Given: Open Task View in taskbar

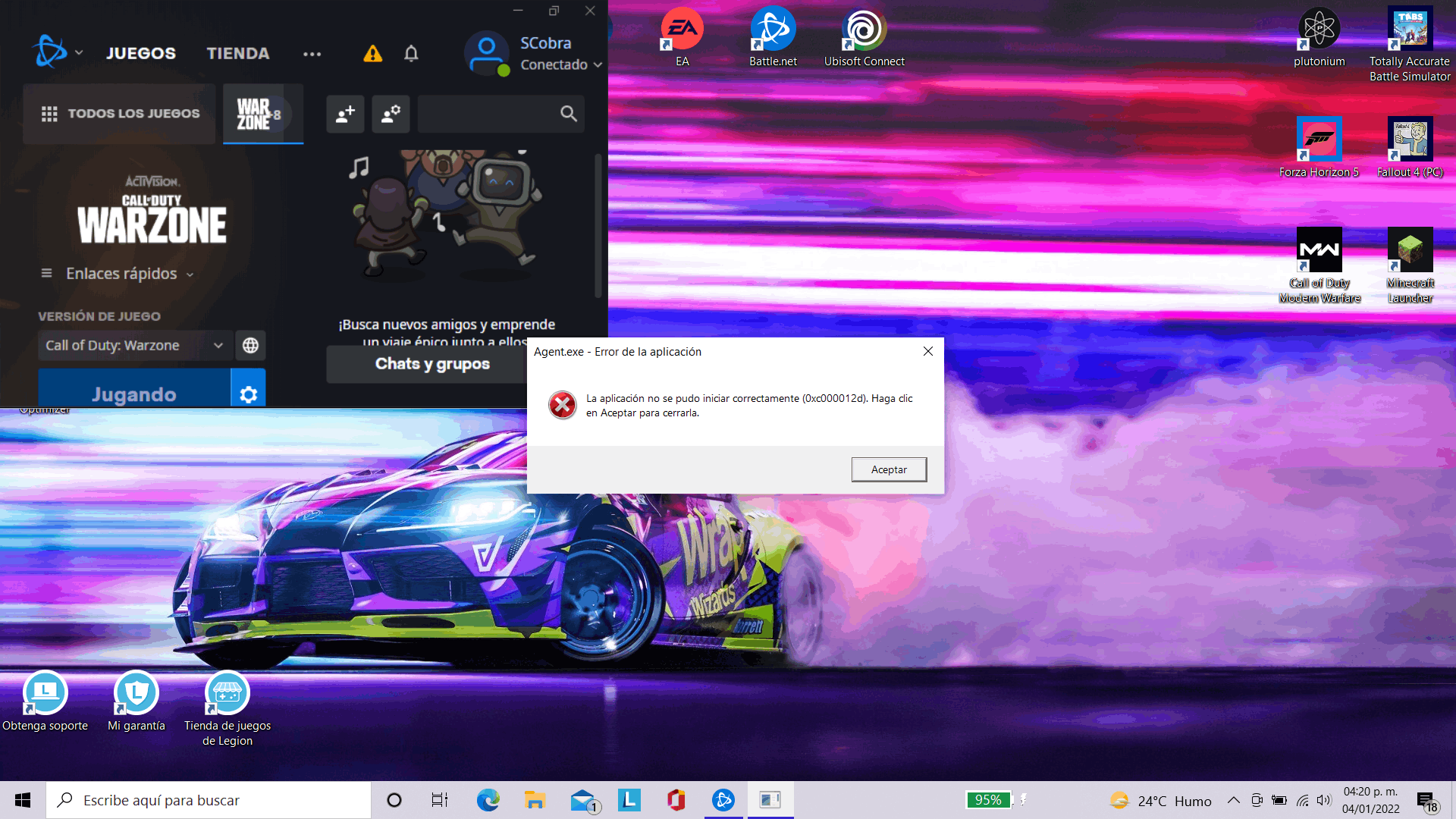Looking at the screenshot, I should pos(440,800).
